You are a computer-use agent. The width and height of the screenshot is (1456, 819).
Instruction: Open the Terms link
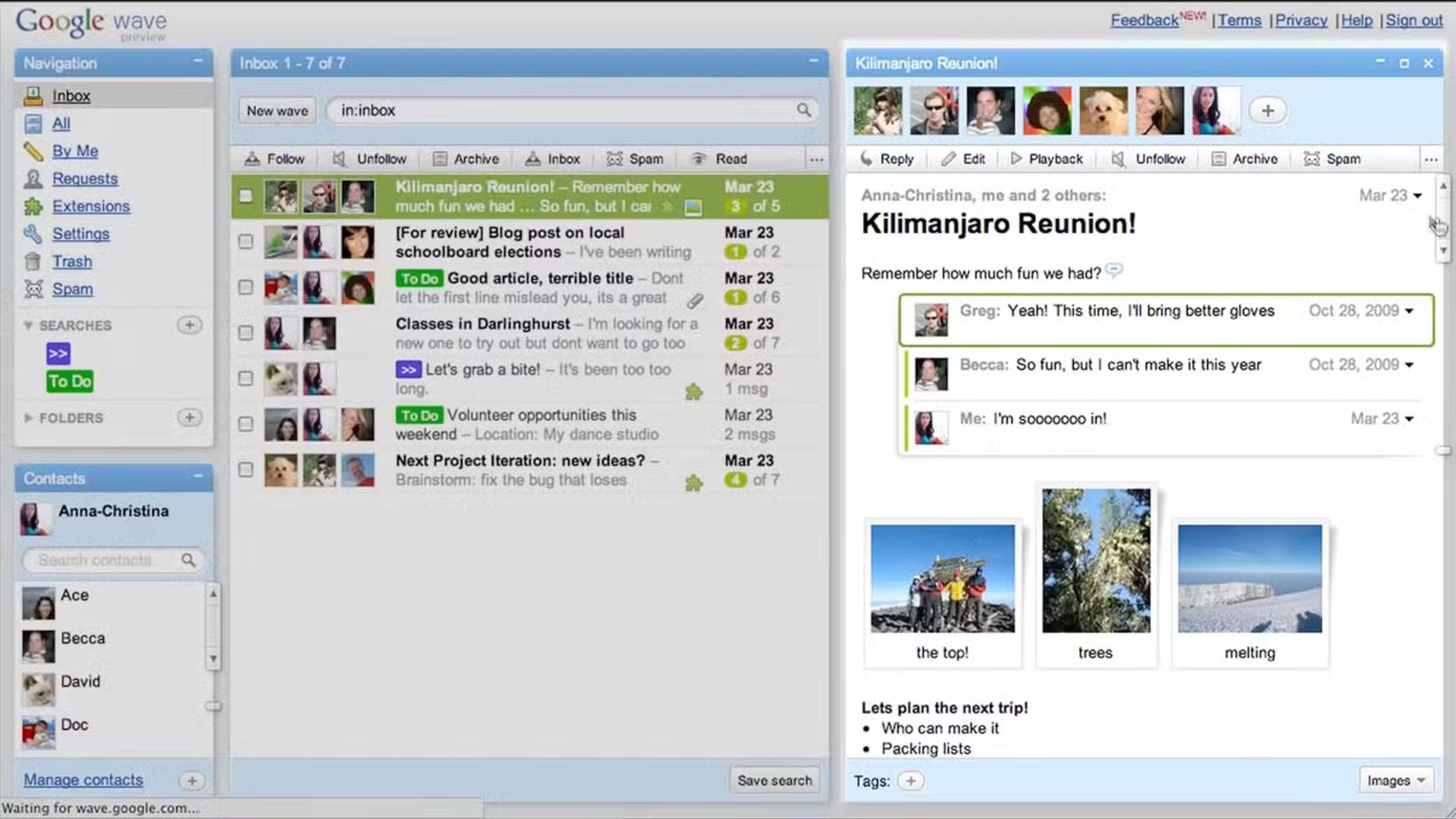(1239, 20)
